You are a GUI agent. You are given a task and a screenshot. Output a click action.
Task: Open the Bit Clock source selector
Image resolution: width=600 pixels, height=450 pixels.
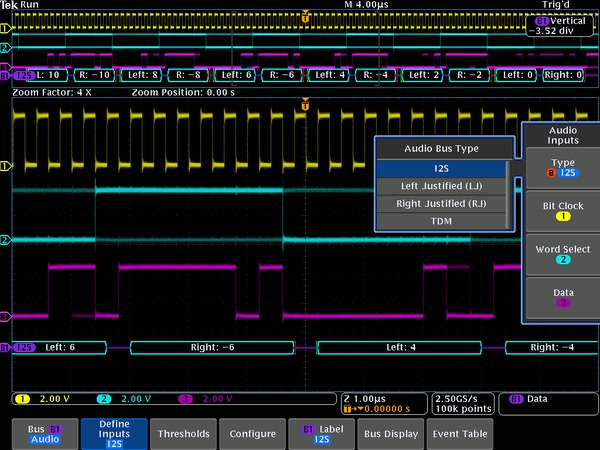pyautogui.click(x=562, y=210)
